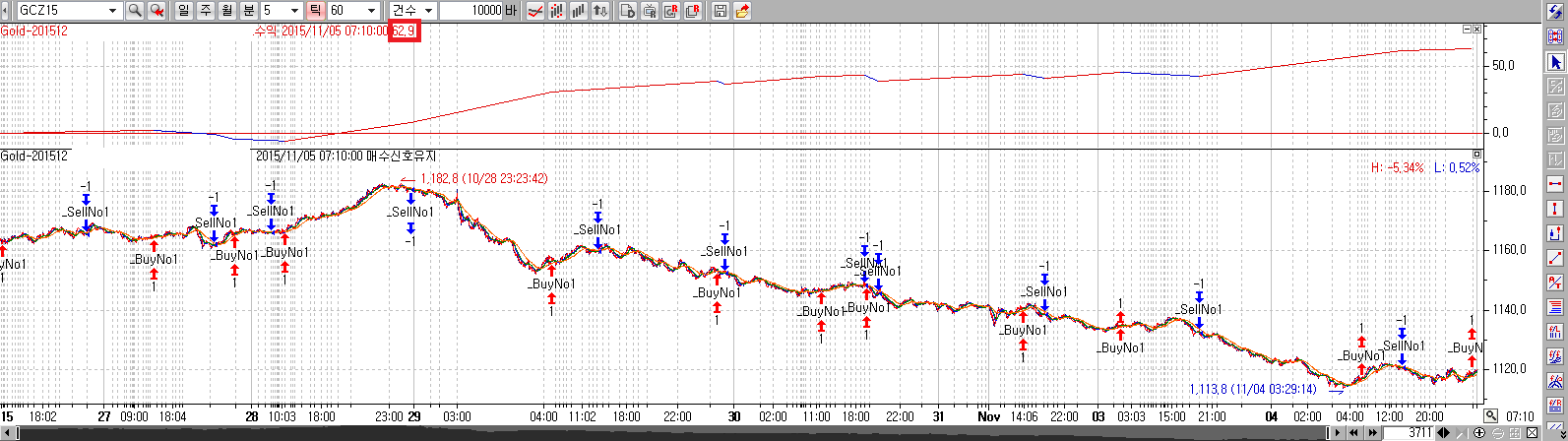Click the bottom horizontal chart scrollbar
Screen dimensions: 1568x441
(x=689, y=433)
